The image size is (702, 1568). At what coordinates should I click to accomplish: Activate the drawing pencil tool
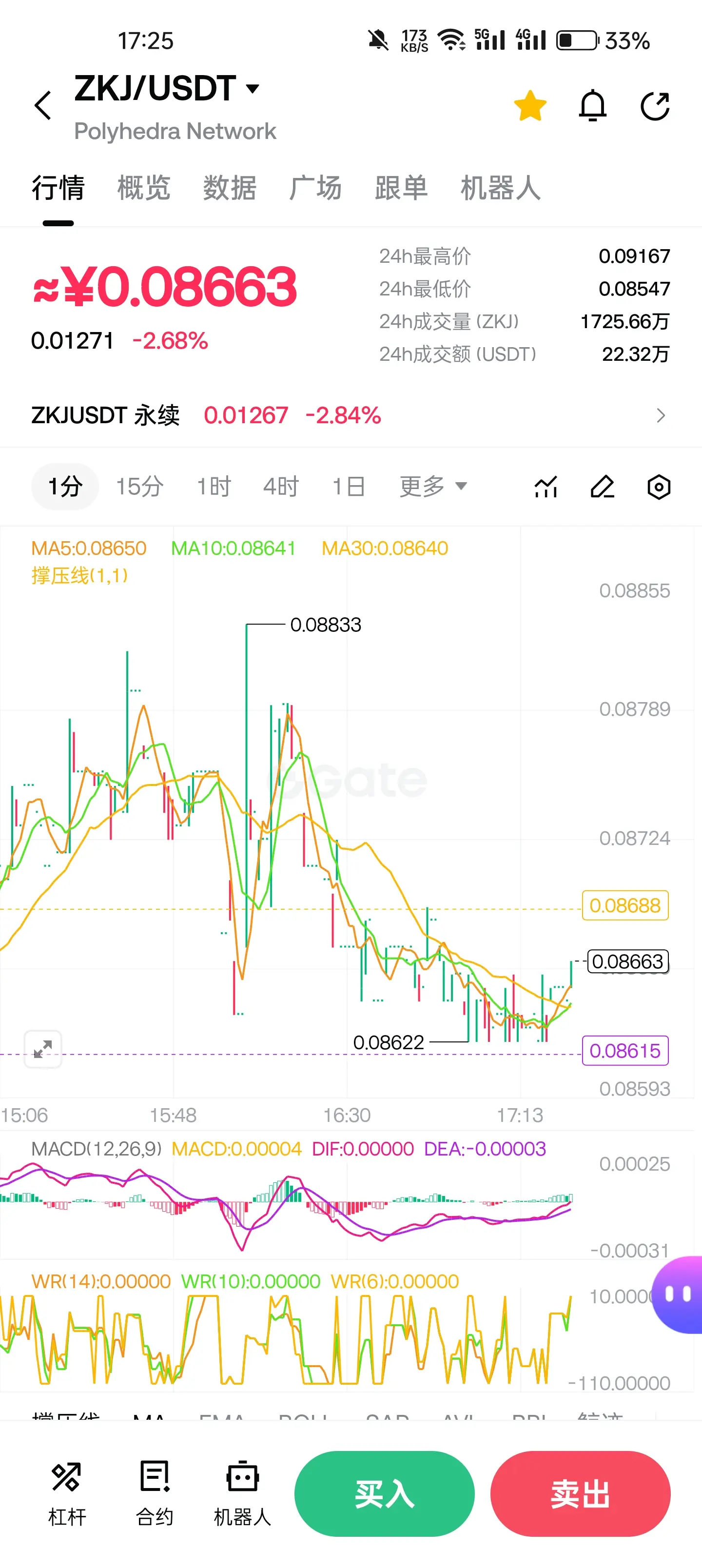click(x=602, y=487)
